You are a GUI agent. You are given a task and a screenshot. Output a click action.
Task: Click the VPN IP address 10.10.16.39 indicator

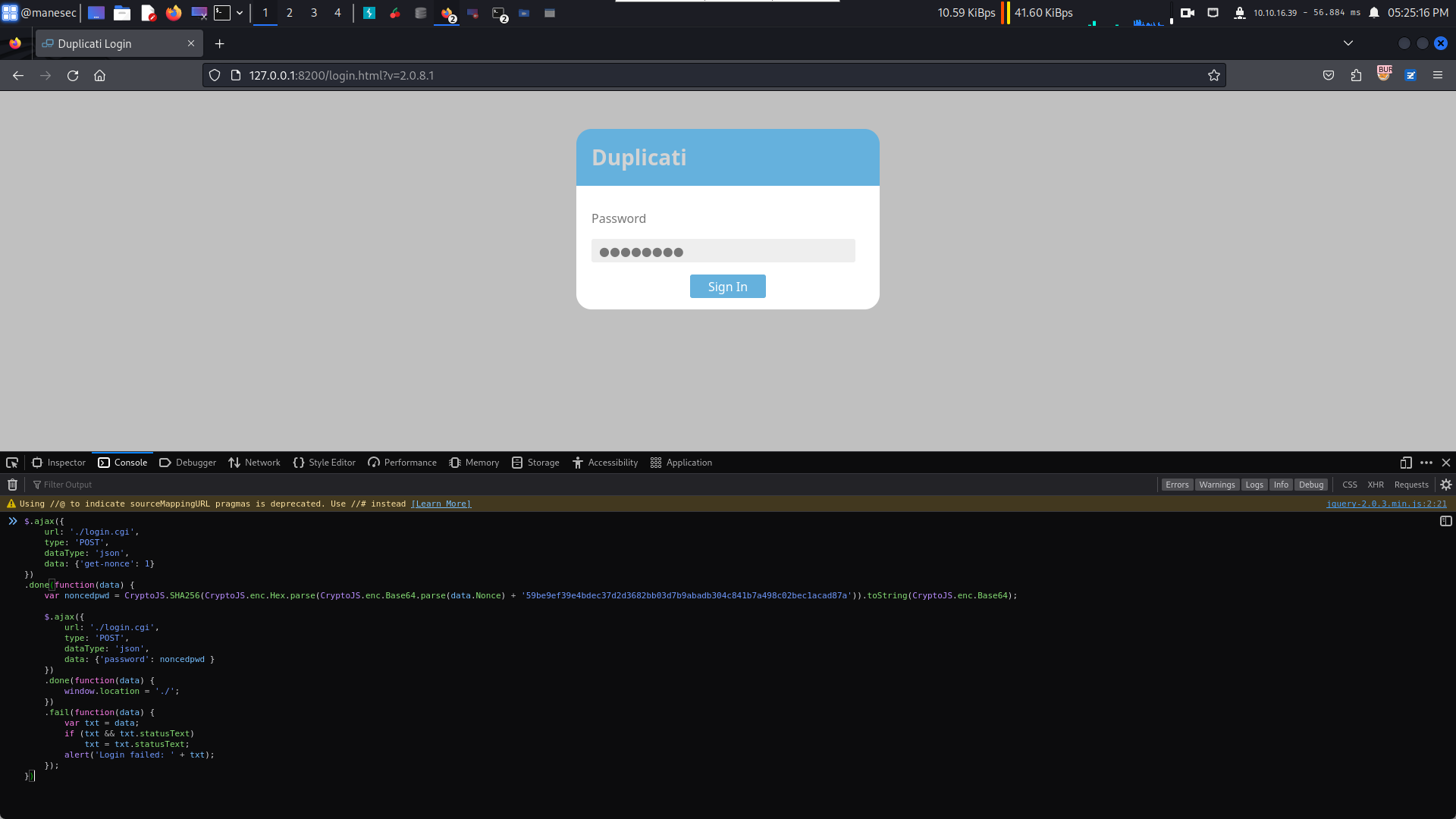click(x=1275, y=13)
